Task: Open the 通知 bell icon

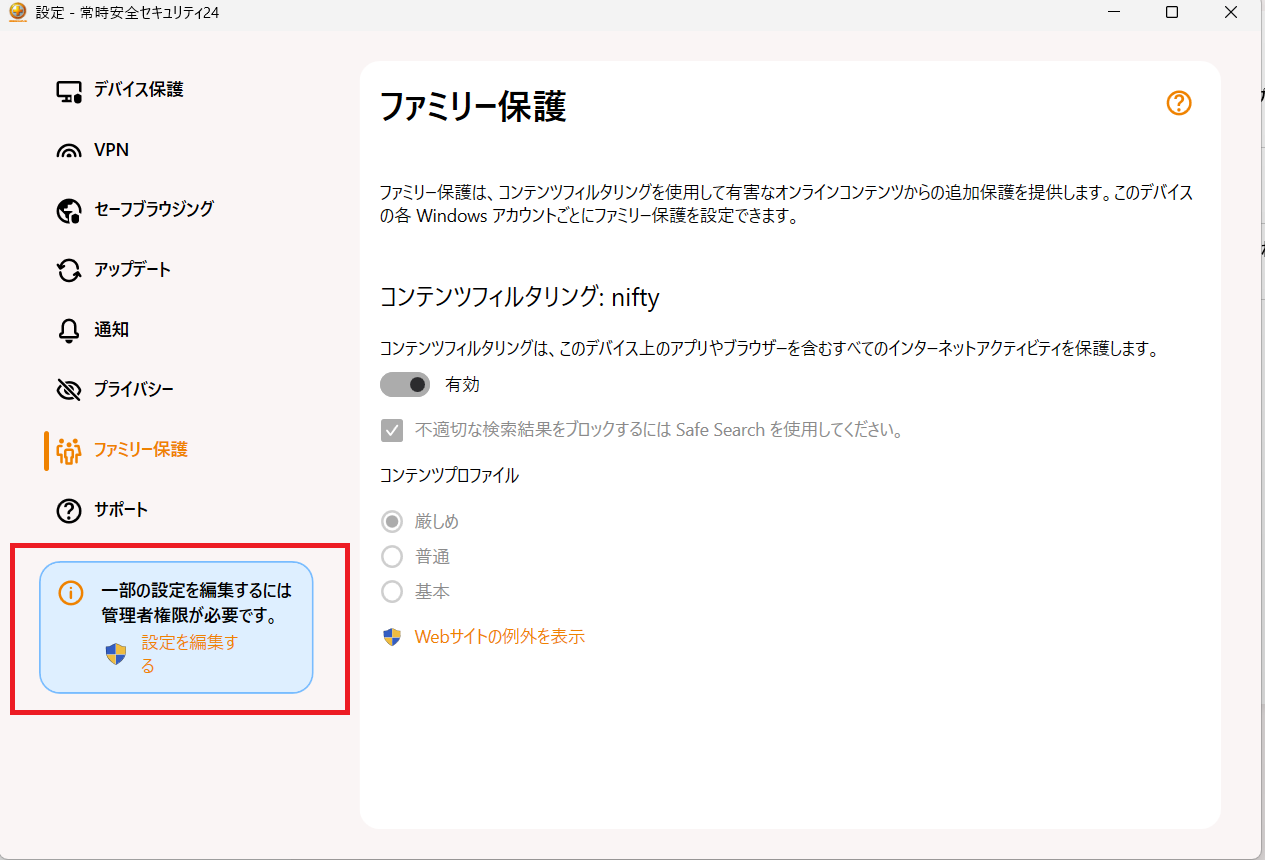Action: click(x=68, y=329)
